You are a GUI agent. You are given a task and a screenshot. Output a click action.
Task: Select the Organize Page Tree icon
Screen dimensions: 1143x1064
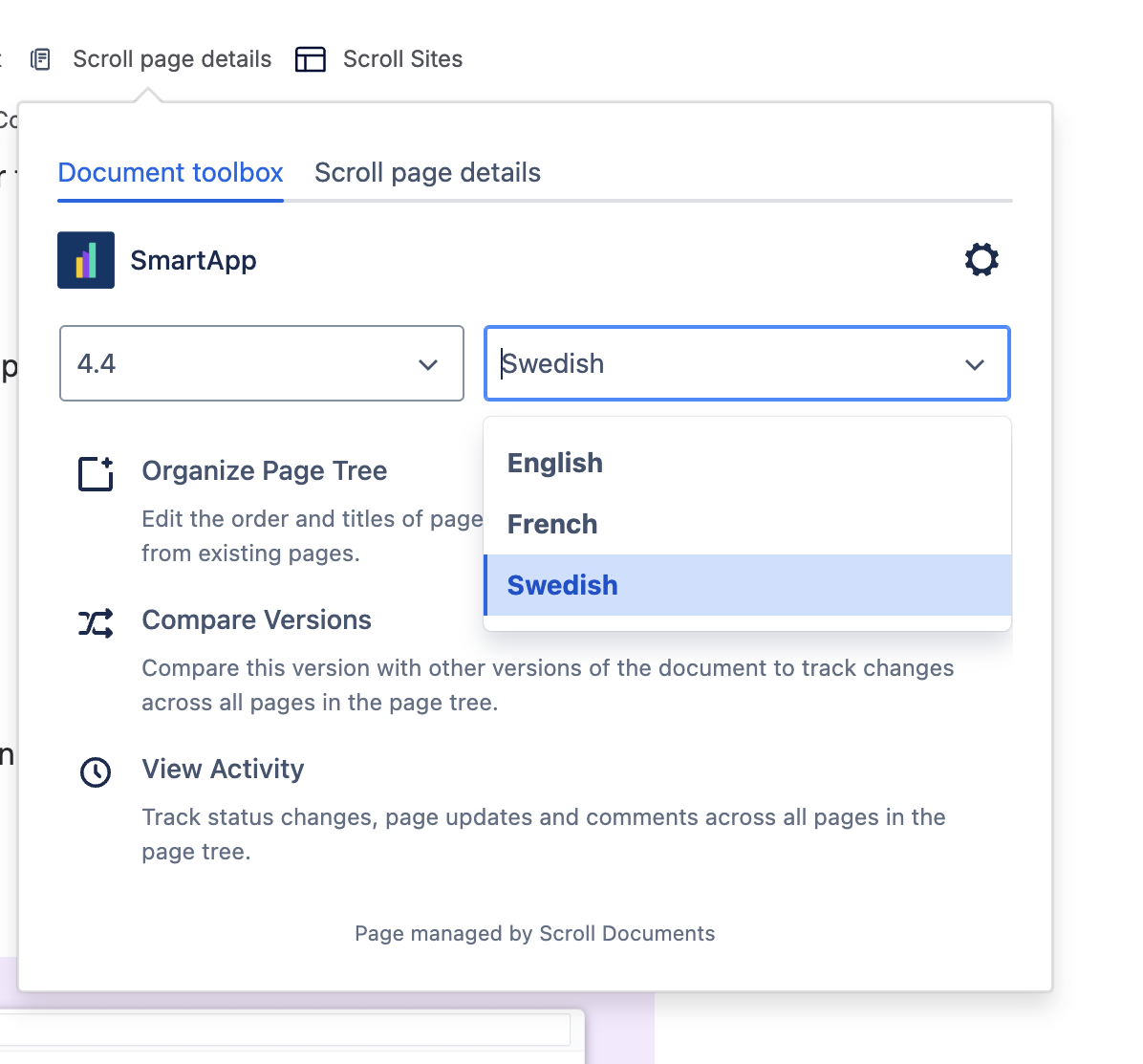95,473
